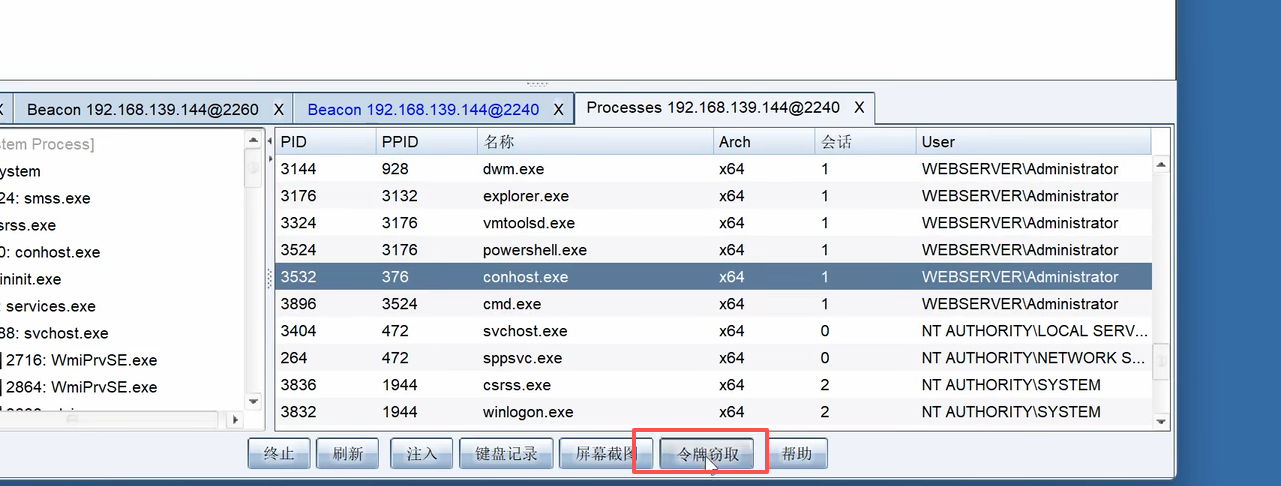Close the Beacon 192.168.139.144@2260 tab

(x=279, y=109)
